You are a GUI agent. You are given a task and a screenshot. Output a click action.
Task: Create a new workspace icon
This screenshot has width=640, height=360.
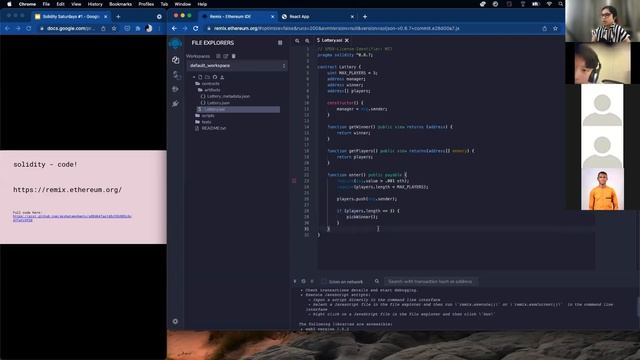tap(218, 56)
